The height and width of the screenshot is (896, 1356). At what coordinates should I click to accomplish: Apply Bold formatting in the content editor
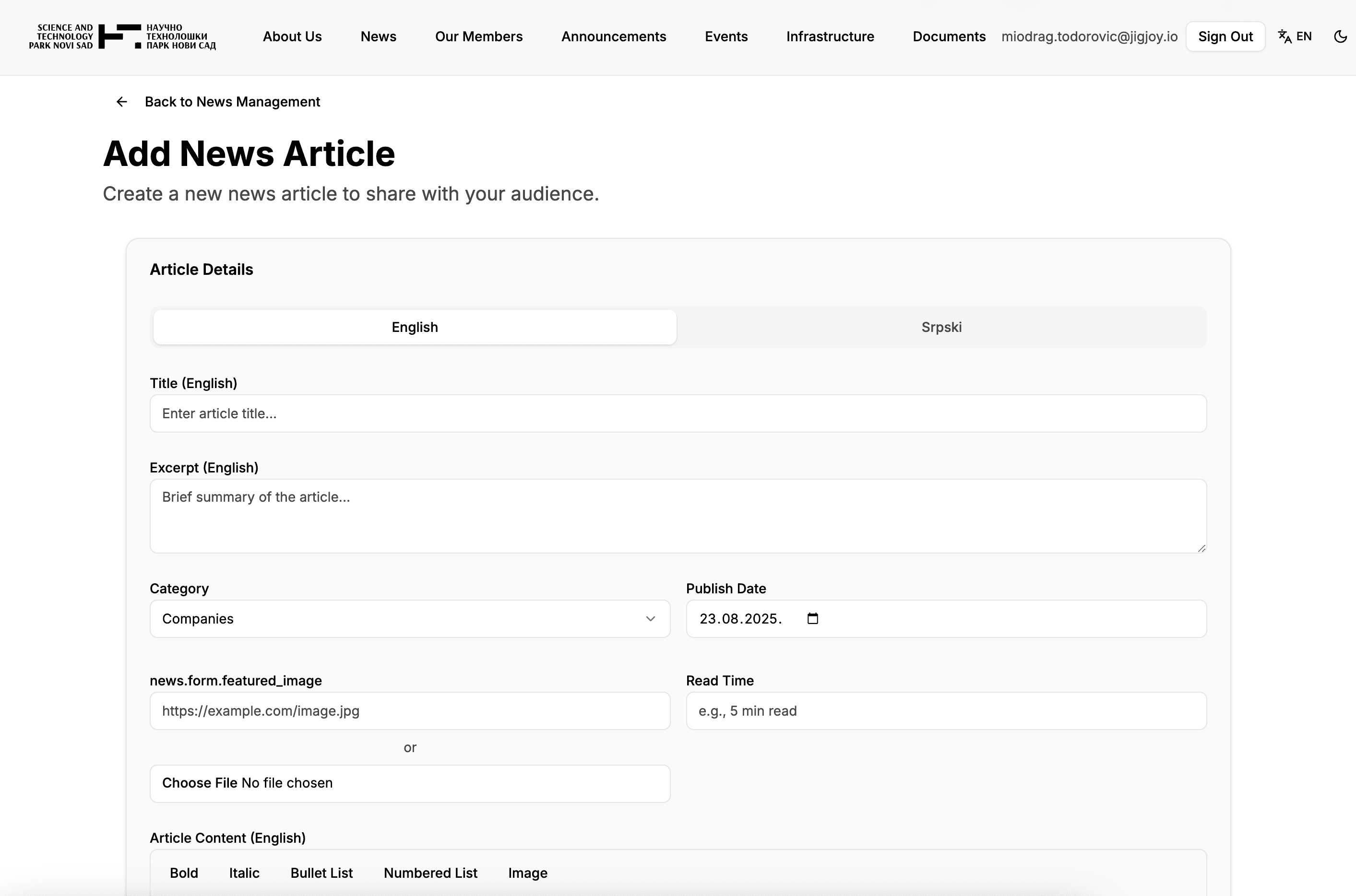[x=183, y=872]
